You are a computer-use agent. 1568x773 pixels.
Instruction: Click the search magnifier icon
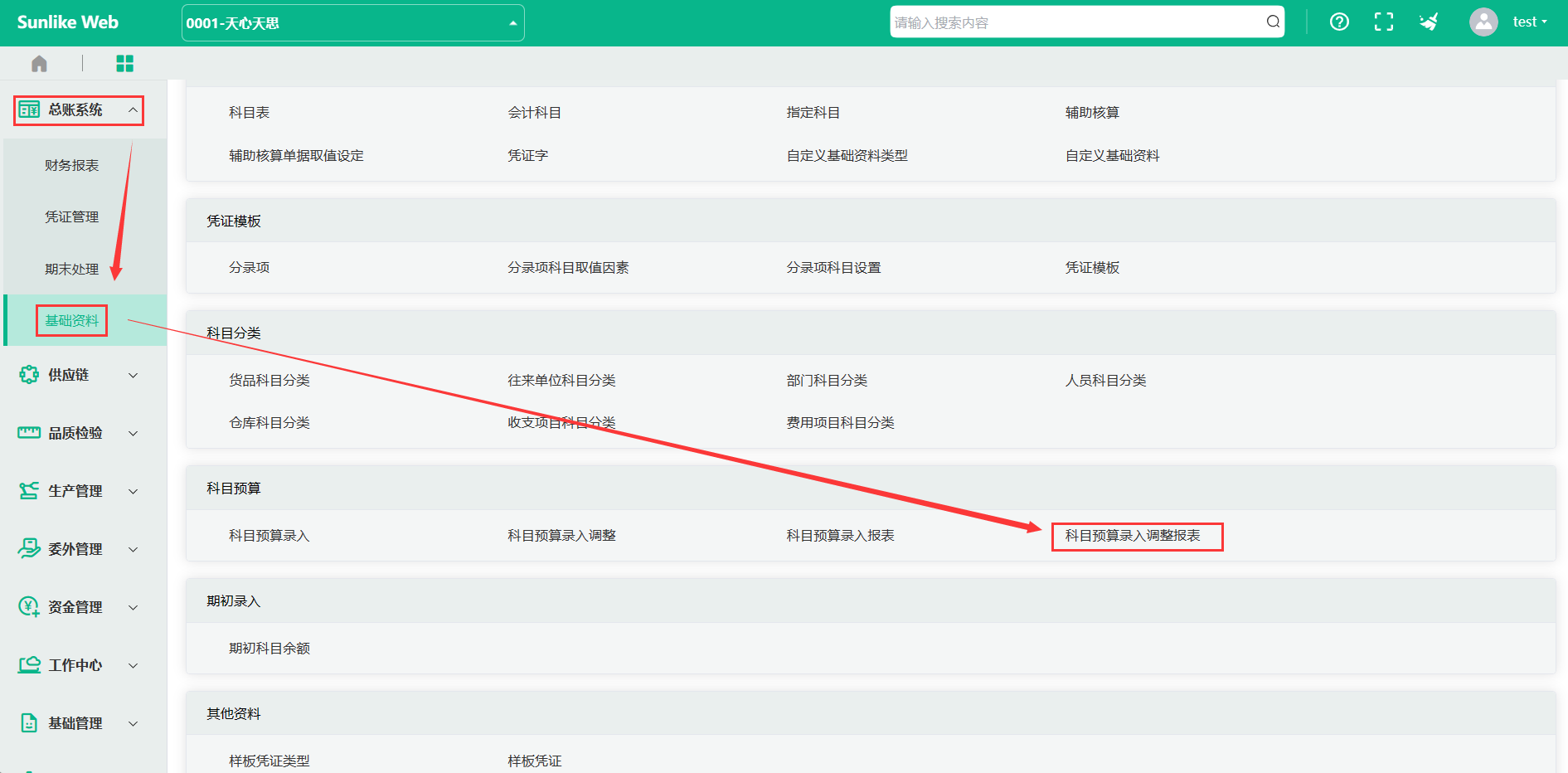click(1273, 22)
